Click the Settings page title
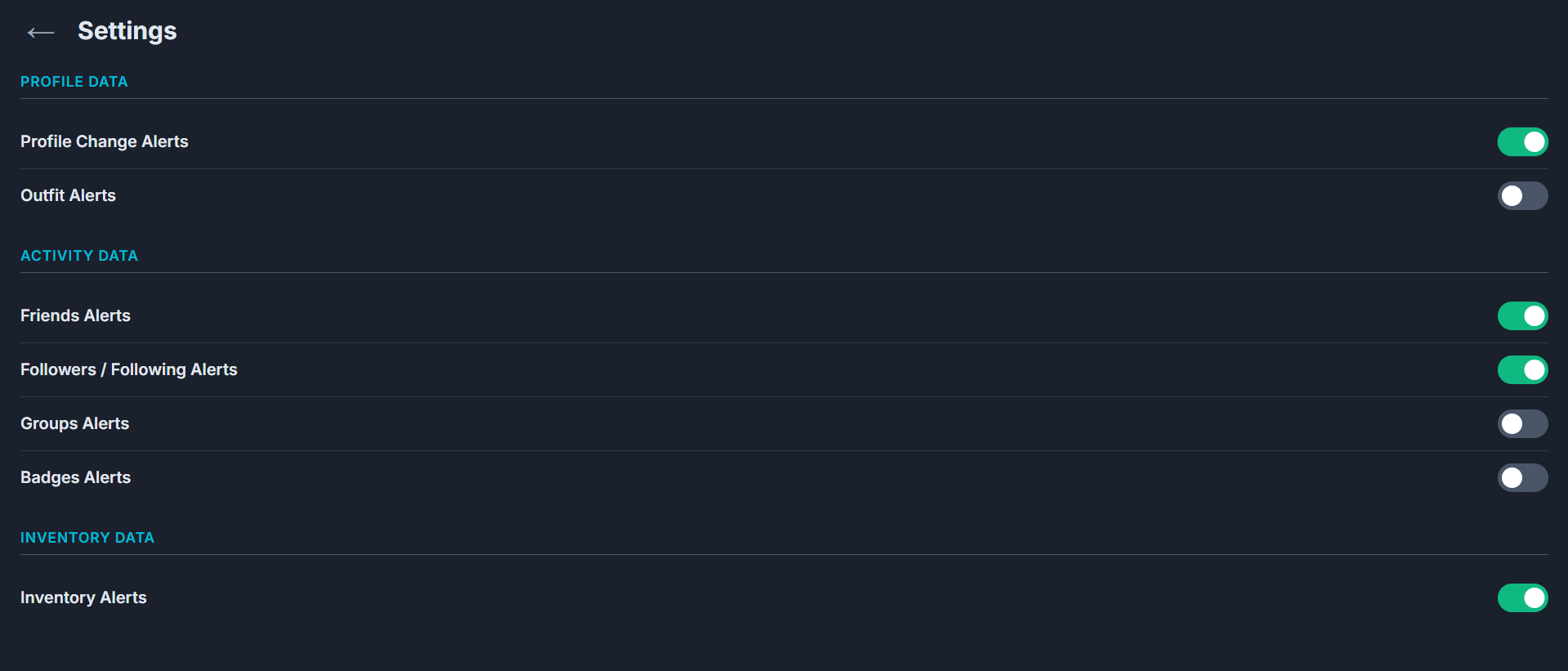The width and height of the screenshot is (1568, 671). point(127,31)
